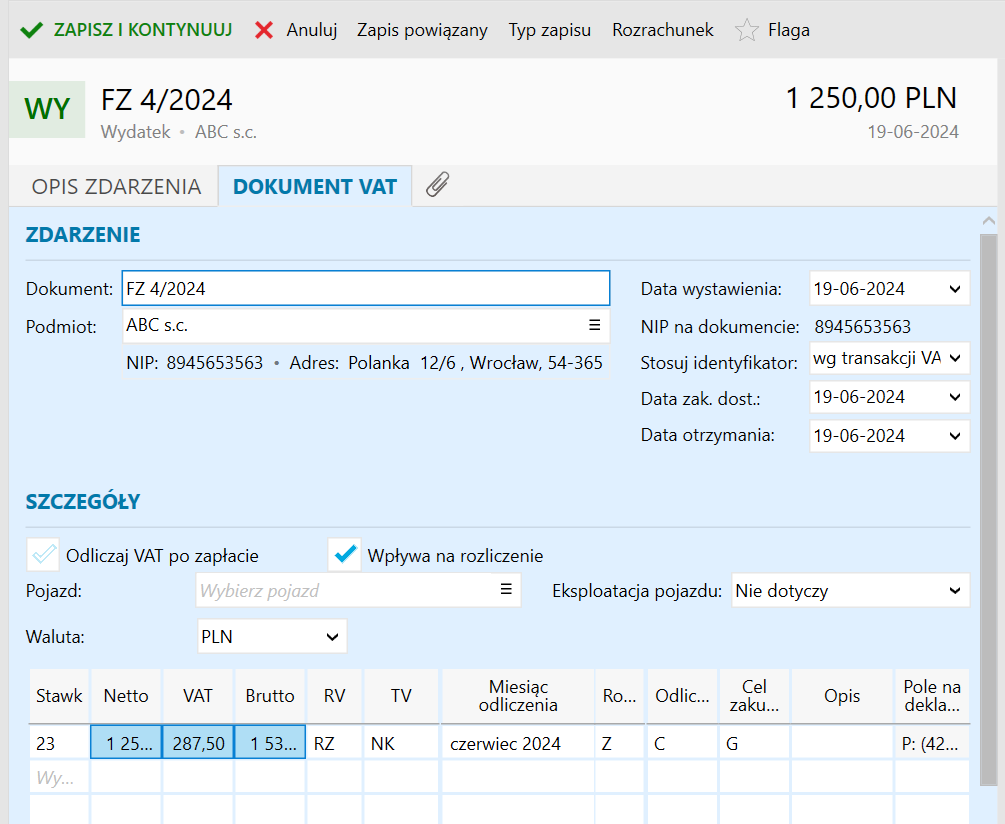The height and width of the screenshot is (824, 1005).
Task: Expand the Stosuj identyfikator dropdown
Action: [x=953, y=358]
